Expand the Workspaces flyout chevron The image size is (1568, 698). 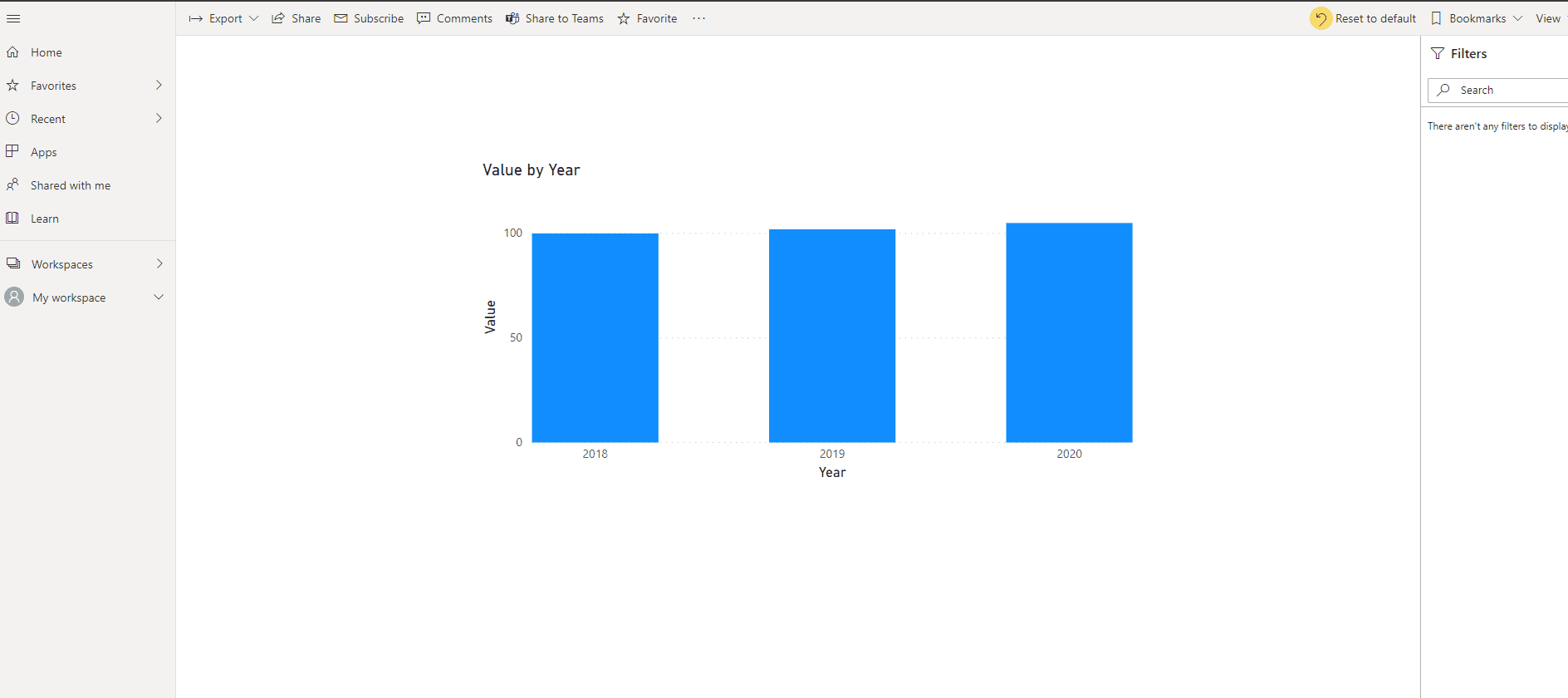[159, 263]
